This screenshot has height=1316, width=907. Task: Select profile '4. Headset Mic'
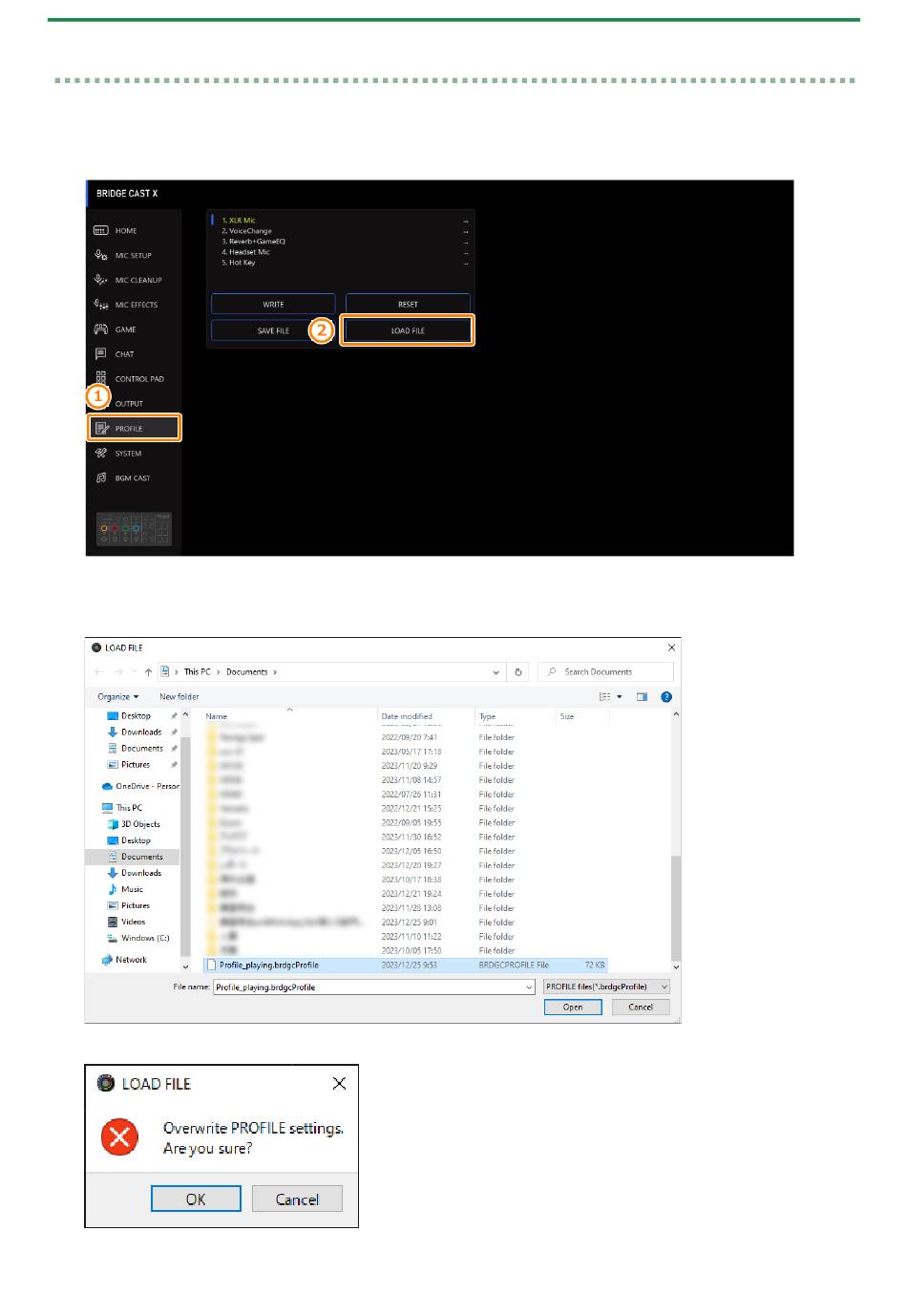coord(341,252)
